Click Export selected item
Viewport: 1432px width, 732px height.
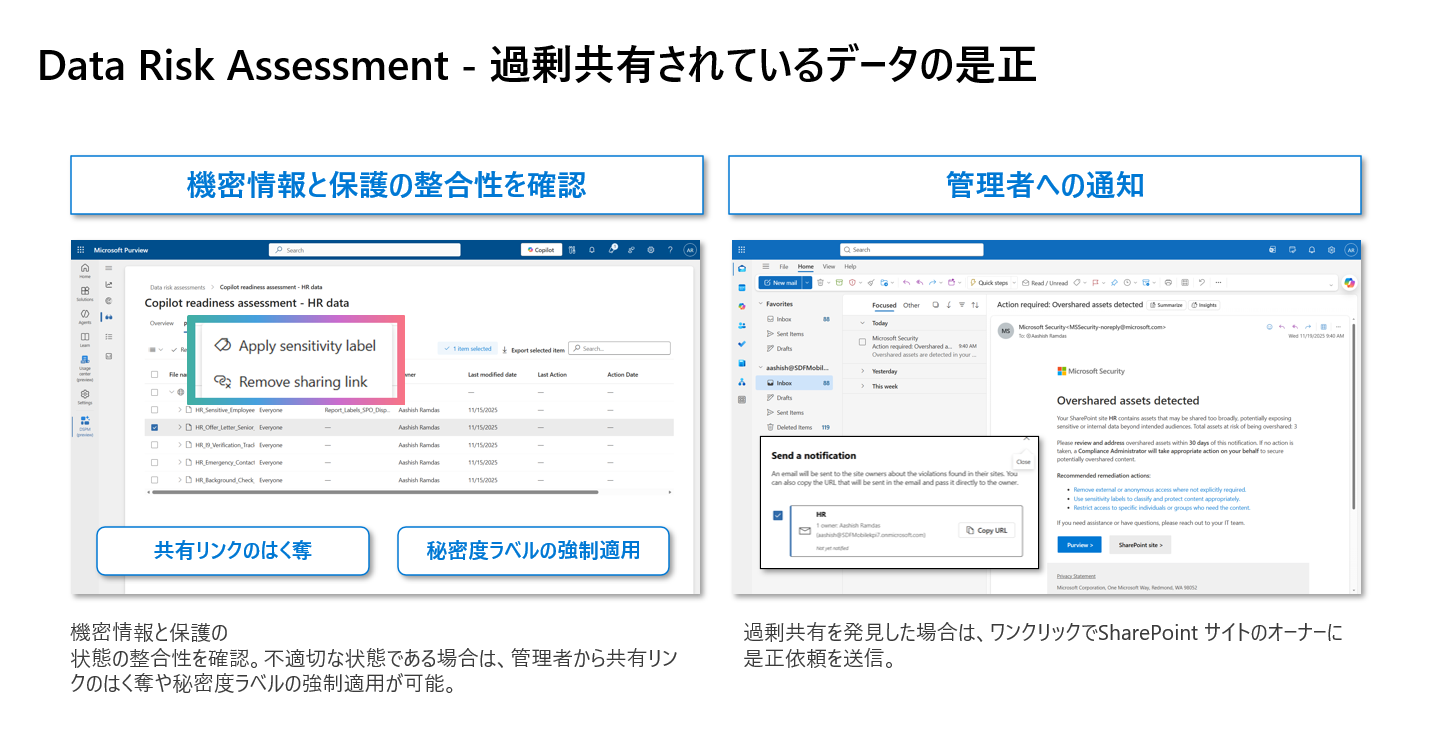[533, 349]
